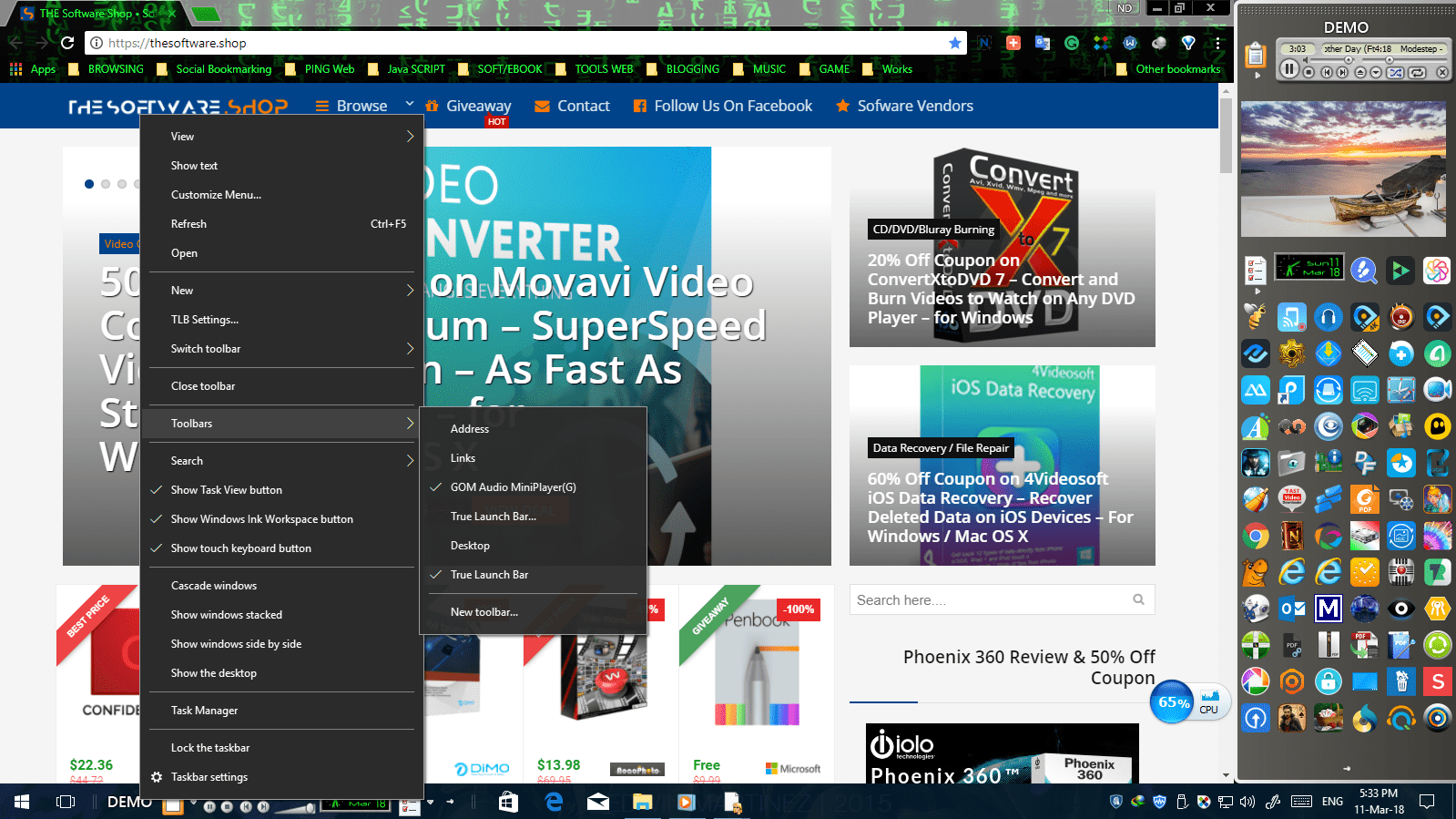The width and height of the screenshot is (1456, 819).
Task: Toggle repeat in GOM Audio mini player
Action: coord(1417,72)
